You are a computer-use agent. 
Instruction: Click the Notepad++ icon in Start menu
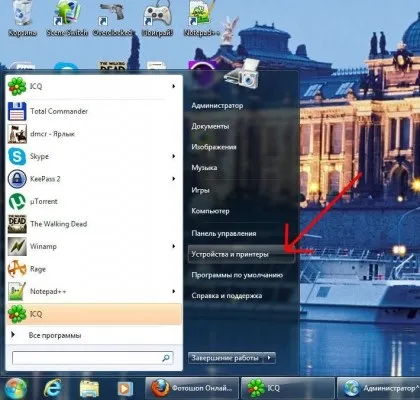pyautogui.click(x=17, y=291)
